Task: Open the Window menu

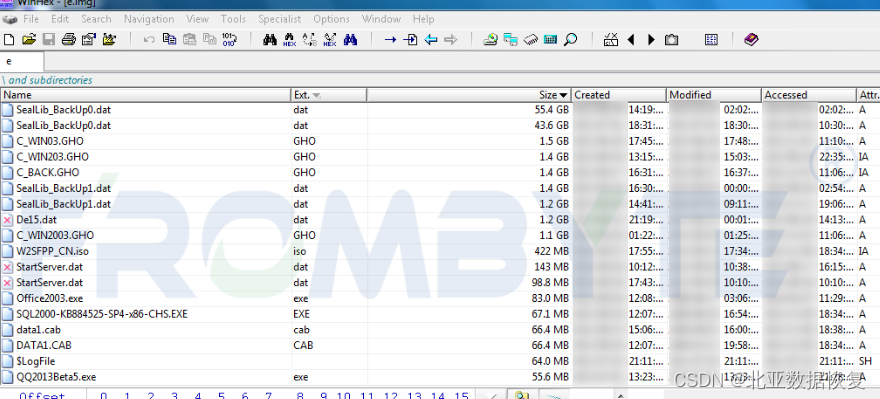Action: [381, 19]
